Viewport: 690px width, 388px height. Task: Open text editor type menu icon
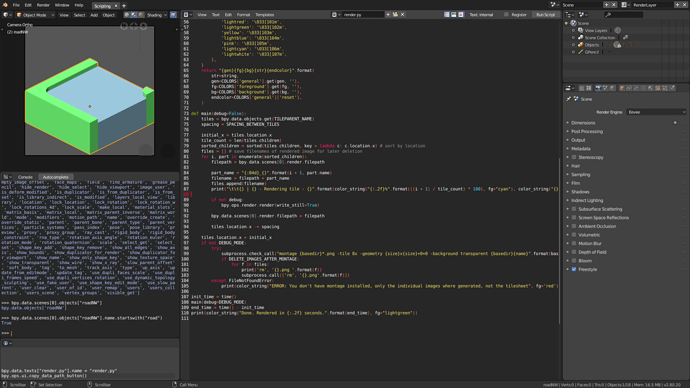pos(187,15)
